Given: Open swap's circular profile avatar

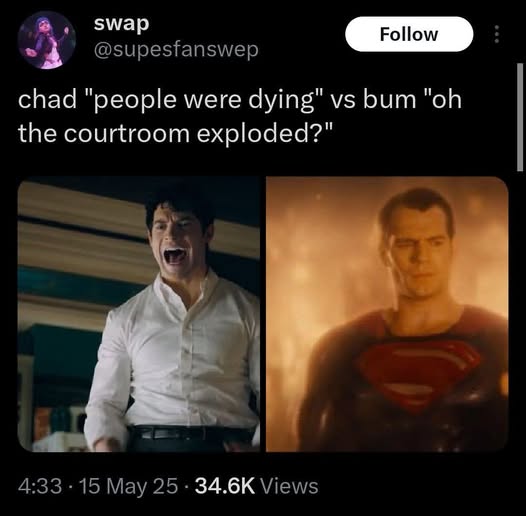Looking at the screenshot, I should click(x=47, y=40).
